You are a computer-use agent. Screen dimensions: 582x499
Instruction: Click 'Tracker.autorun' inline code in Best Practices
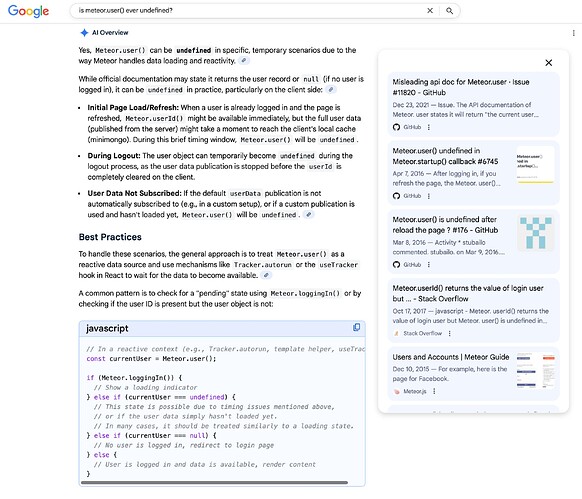262,265
